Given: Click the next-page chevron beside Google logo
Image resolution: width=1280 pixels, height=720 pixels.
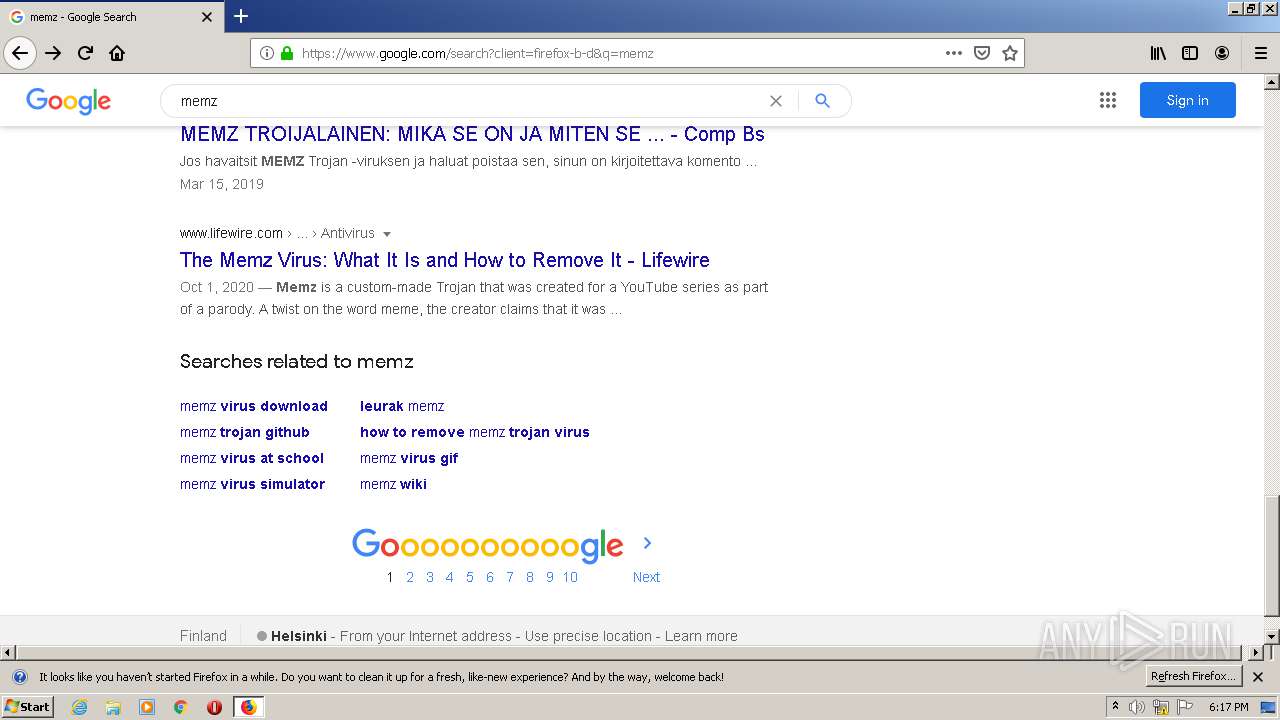Looking at the screenshot, I should click(647, 543).
